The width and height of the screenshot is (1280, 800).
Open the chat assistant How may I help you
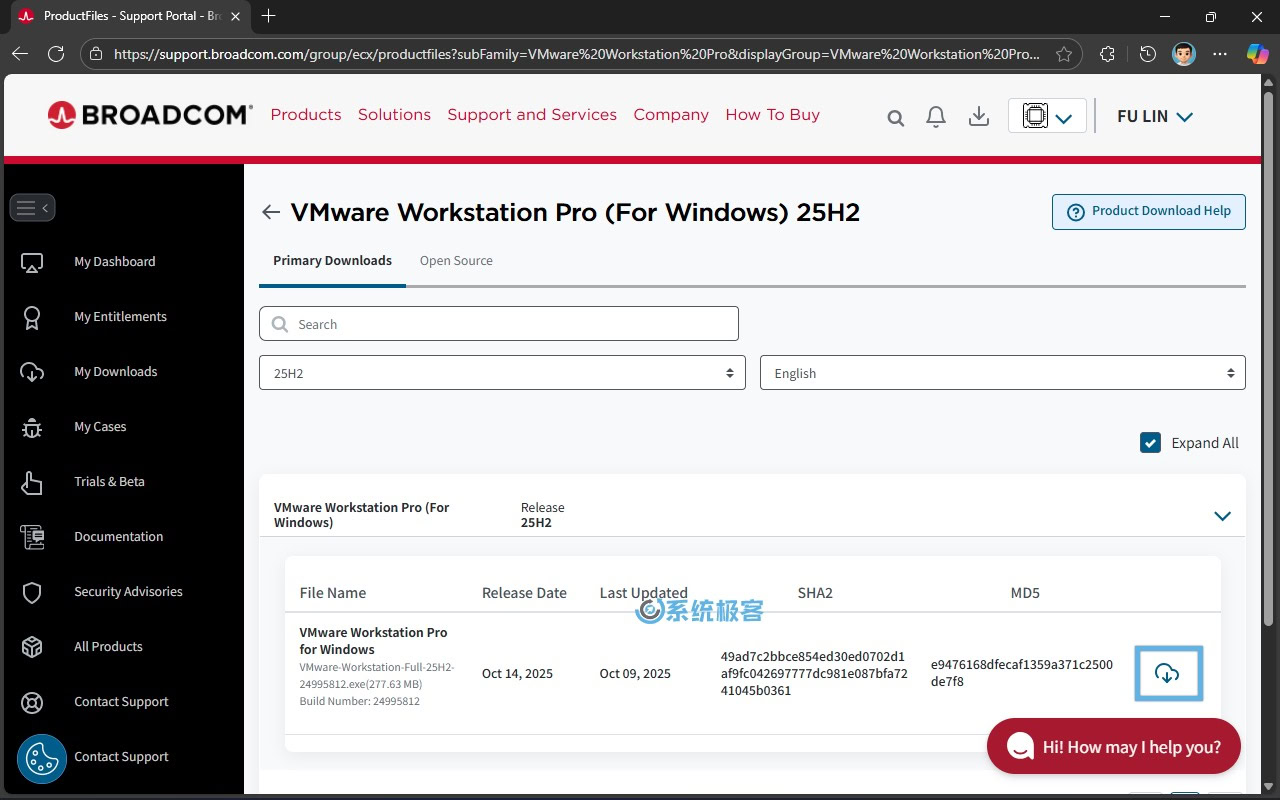[x=1113, y=746]
